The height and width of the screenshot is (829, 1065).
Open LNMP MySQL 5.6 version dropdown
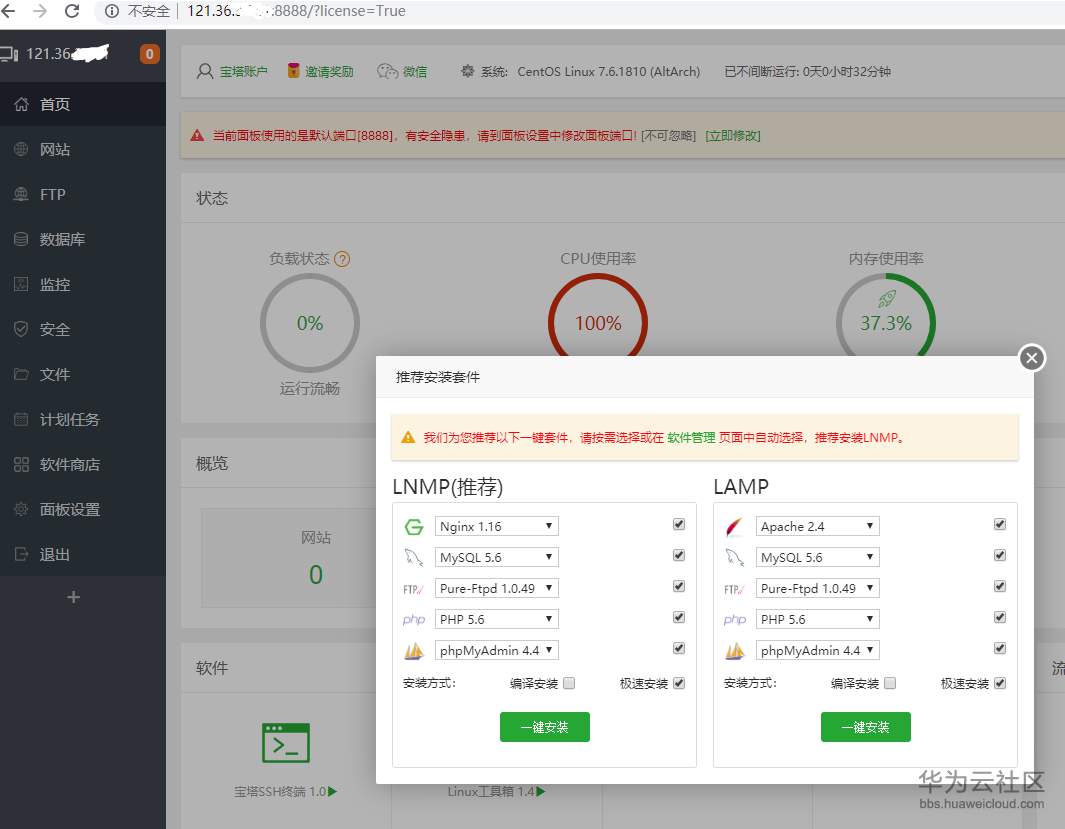(x=497, y=557)
